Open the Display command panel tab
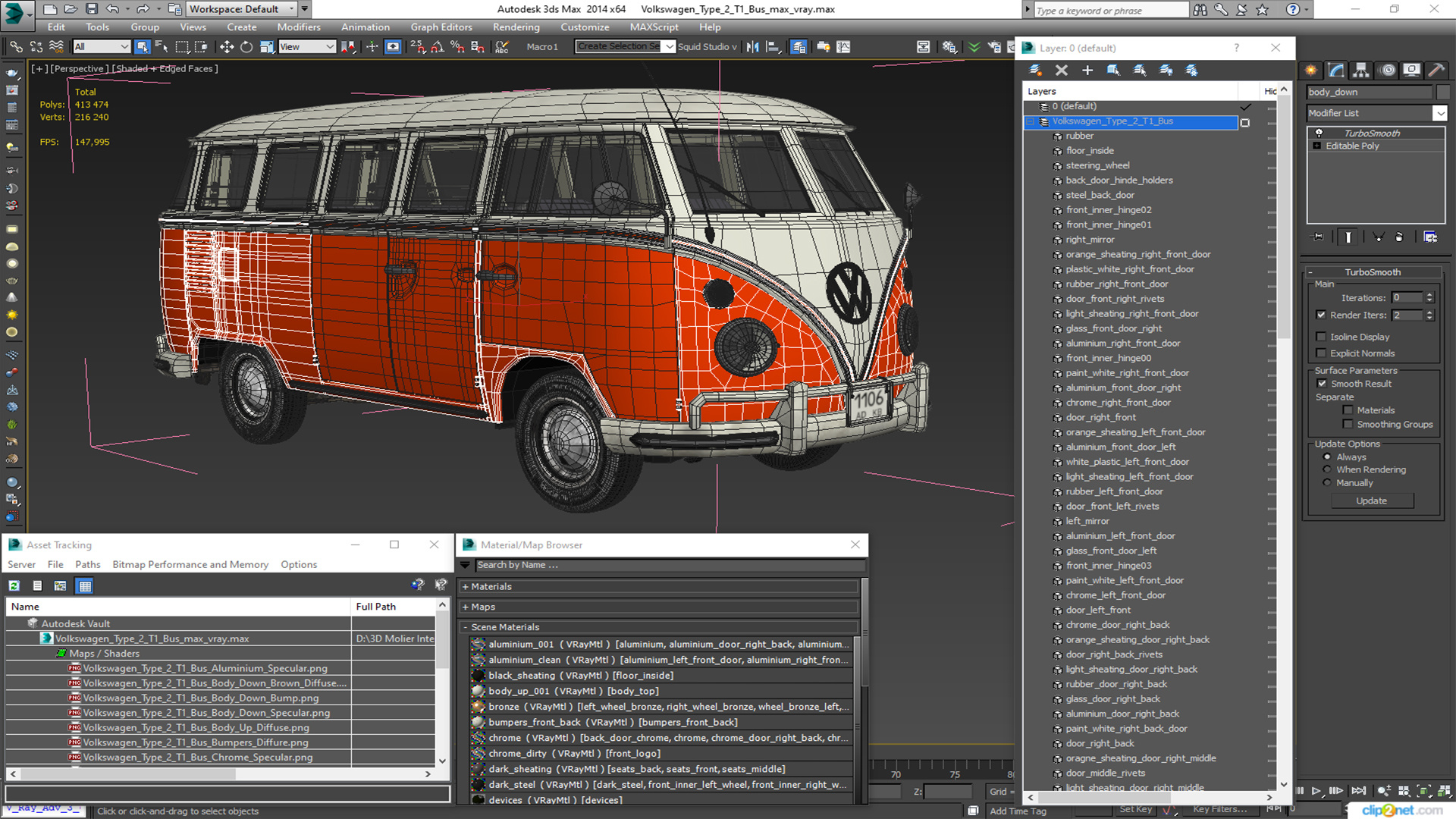 1411,70
